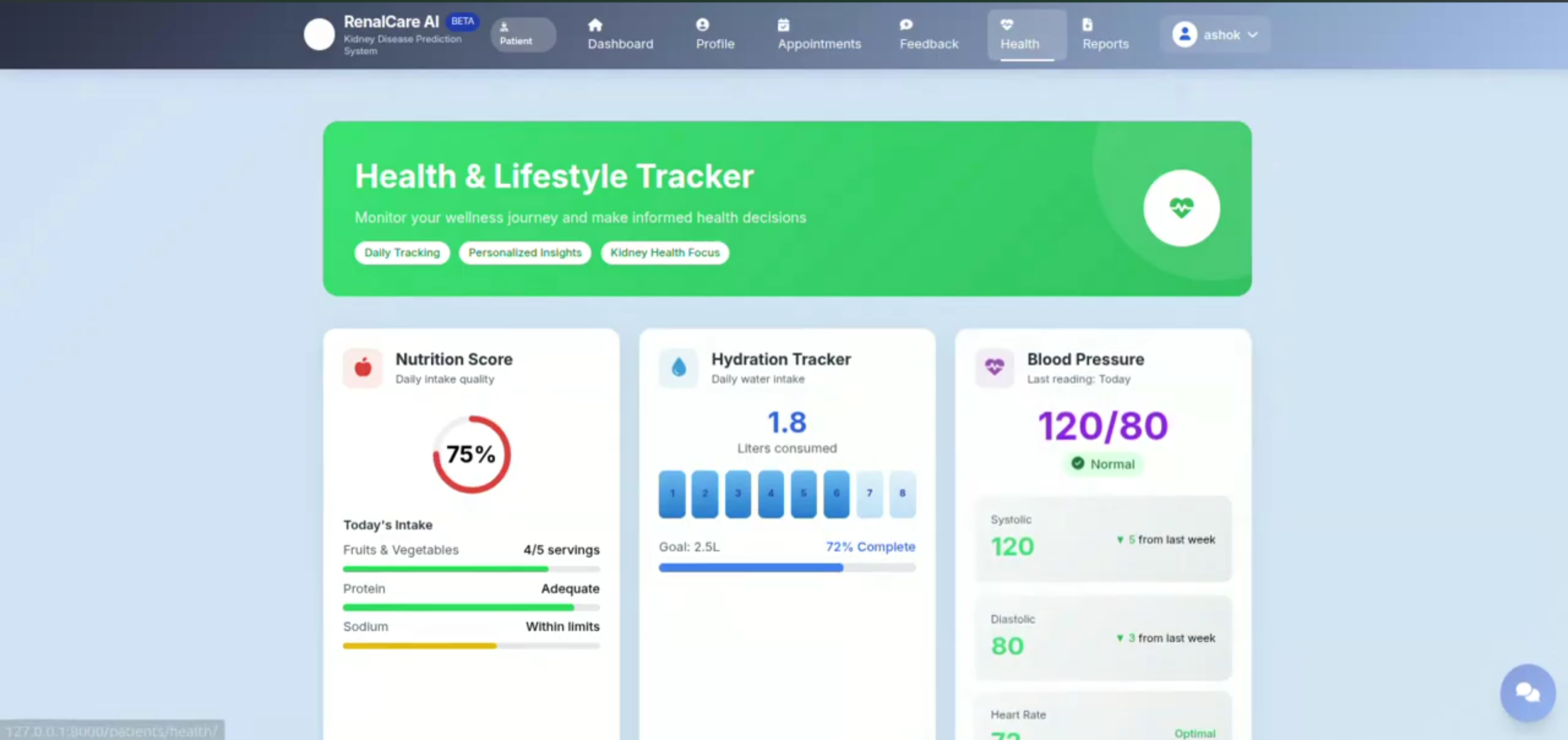Click the 75% nutrition score ring
The image size is (1568, 740).
pos(471,454)
